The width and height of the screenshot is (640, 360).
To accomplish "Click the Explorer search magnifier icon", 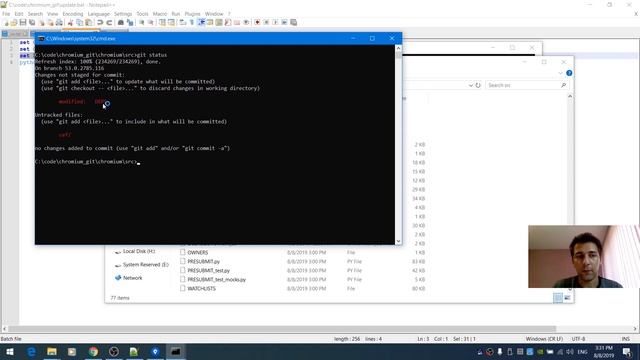I will click(x=563, y=85).
